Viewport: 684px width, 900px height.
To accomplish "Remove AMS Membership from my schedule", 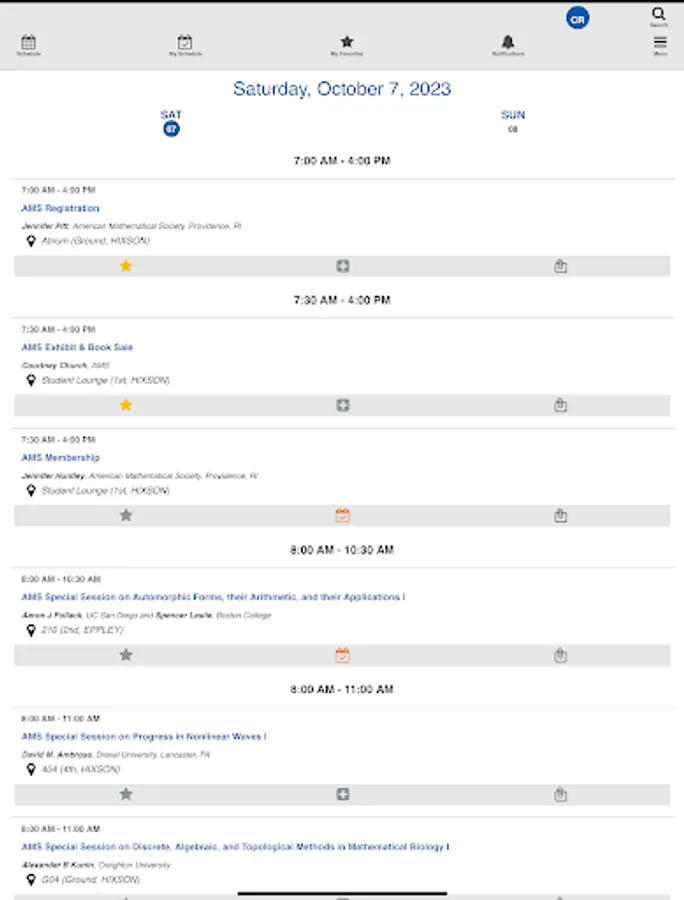I will [343, 515].
